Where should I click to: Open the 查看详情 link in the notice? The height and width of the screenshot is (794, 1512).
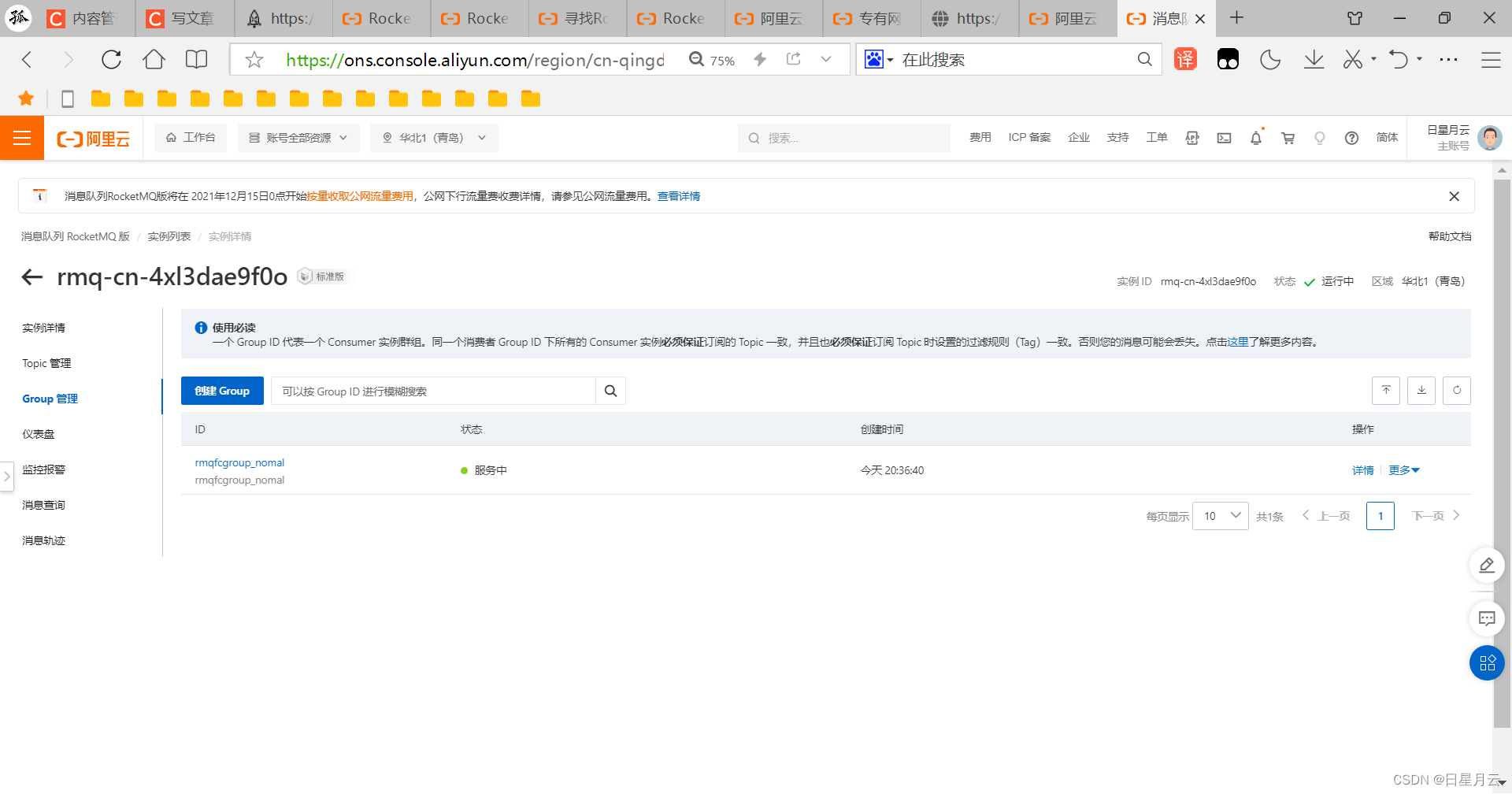[x=679, y=196]
